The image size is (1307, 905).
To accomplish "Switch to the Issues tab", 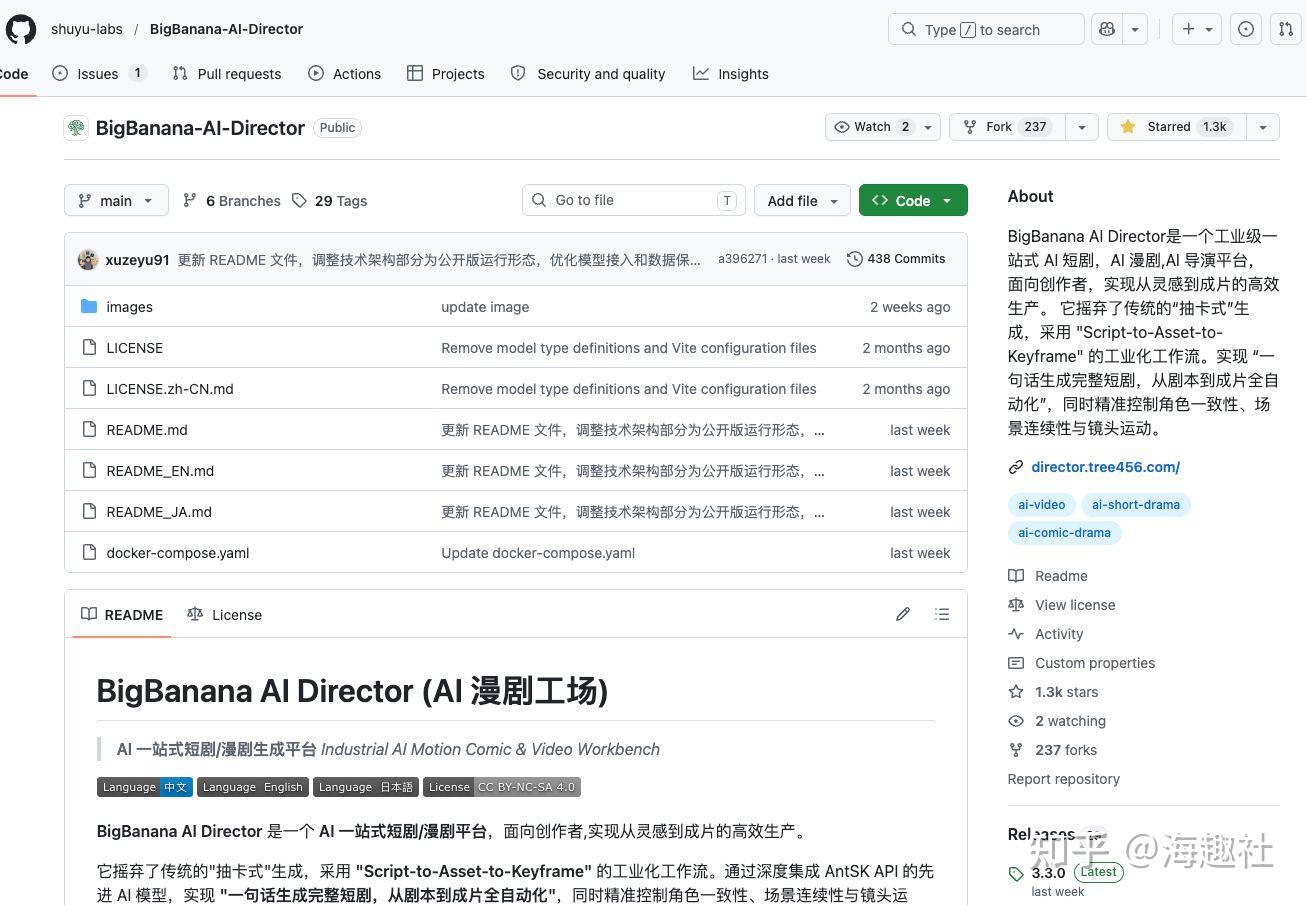I will click(x=99, y=73).
